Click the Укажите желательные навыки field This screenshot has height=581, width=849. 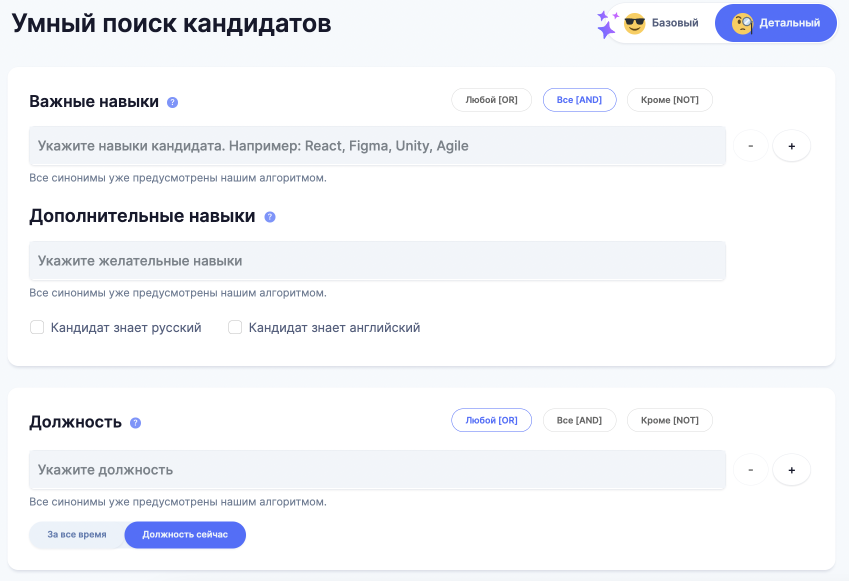(x=377, y=261)
